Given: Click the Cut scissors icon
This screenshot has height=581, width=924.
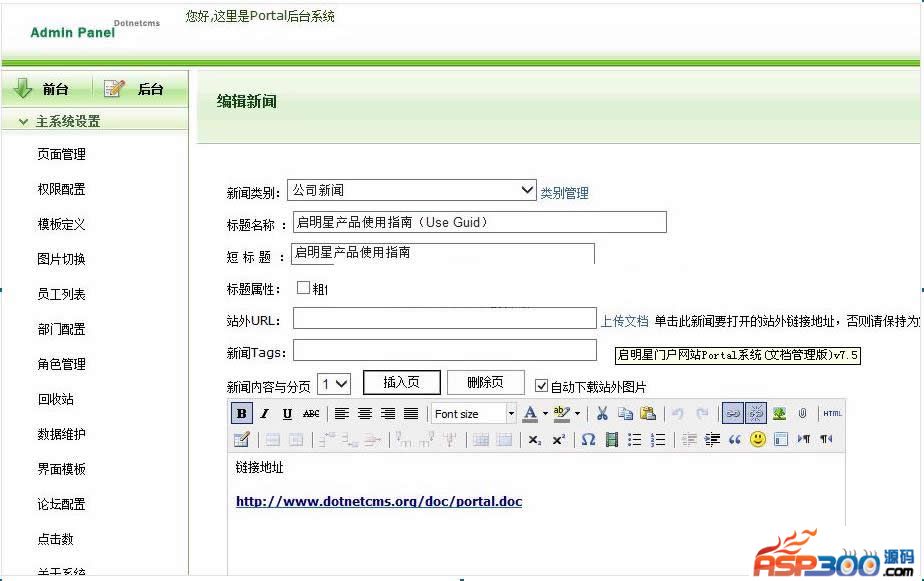Looking at the screenshot, I should (602, 414).
